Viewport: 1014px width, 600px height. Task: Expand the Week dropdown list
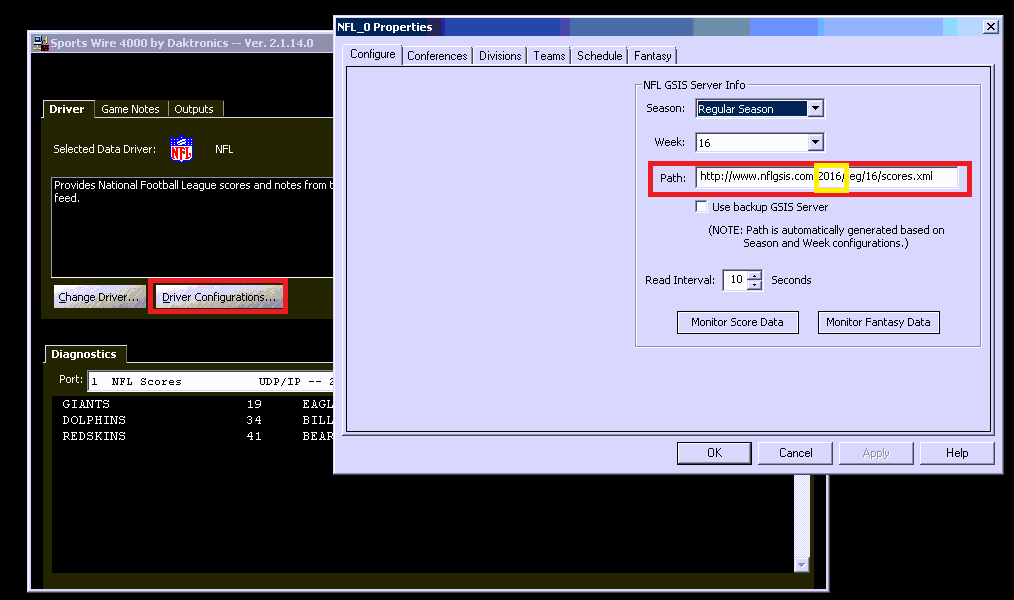click(815, 142)
